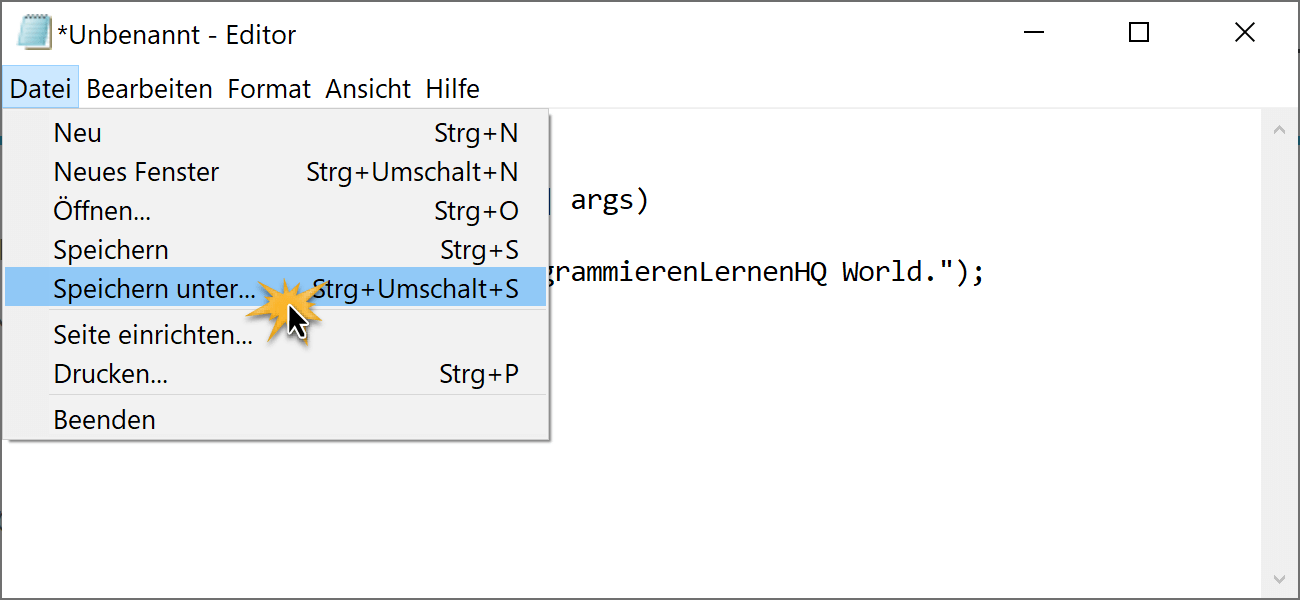
Task: Click the scrollbar down arrow
Action: pos(1278,579)
